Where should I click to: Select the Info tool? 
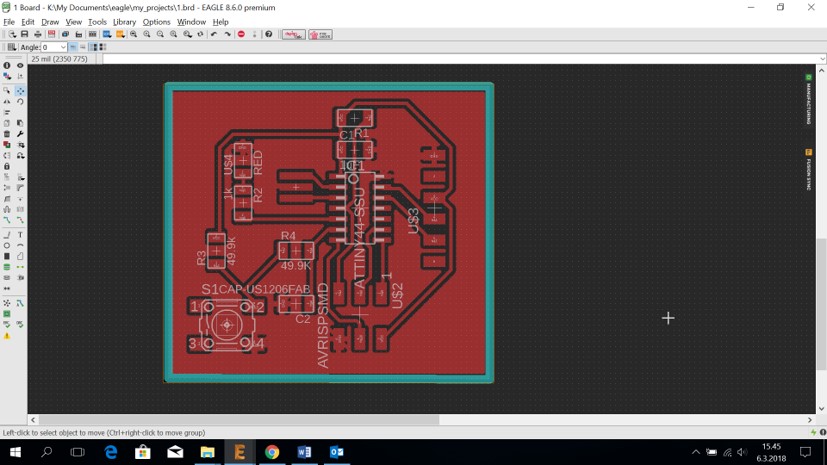(x=7, y=65)
